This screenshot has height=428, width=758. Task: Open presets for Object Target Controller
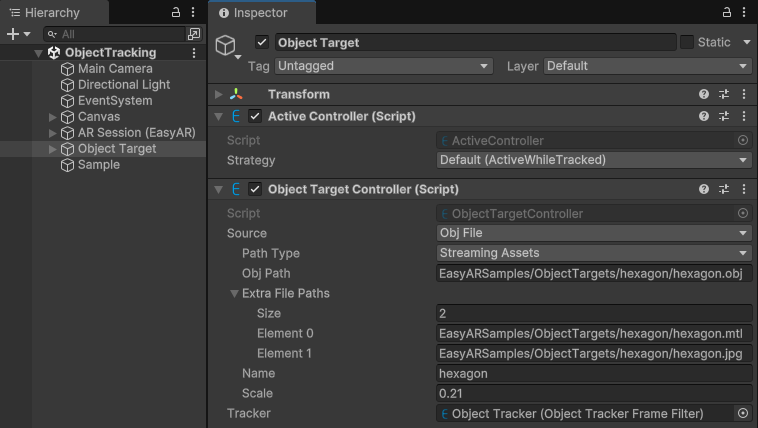coord(724,189)
